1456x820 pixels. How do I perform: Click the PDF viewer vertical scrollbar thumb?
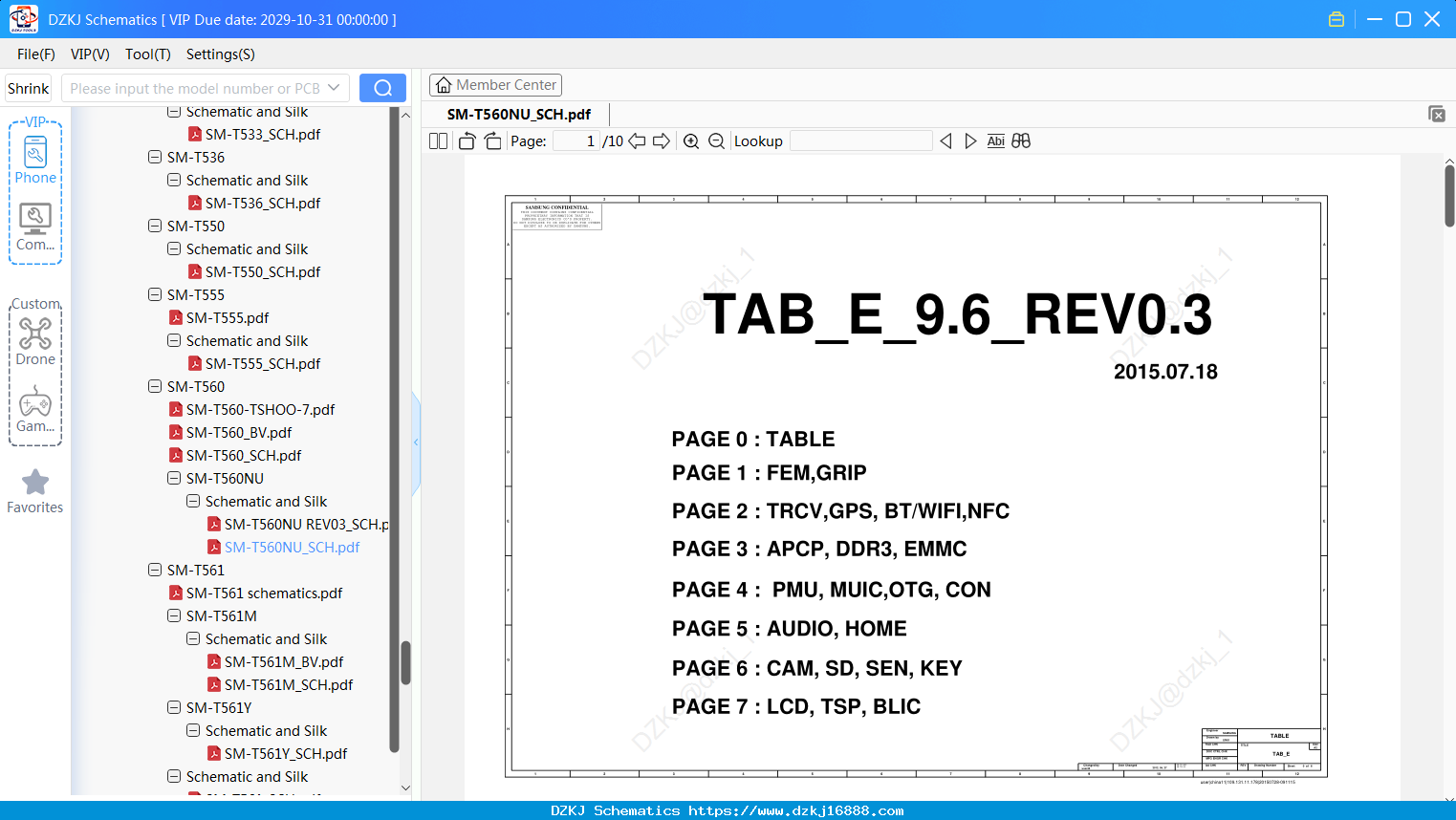1449,196
